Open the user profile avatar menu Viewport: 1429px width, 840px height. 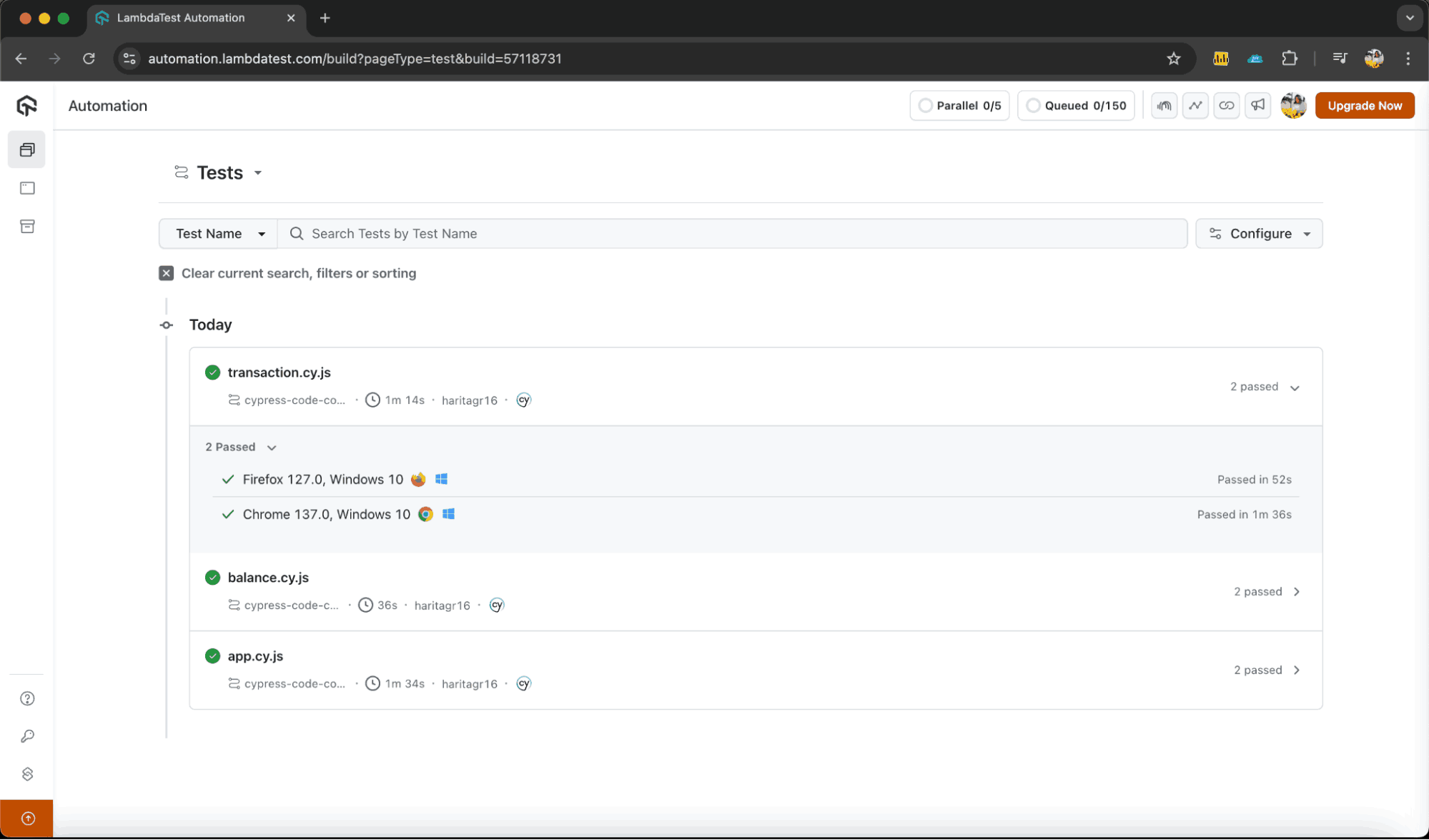1293,105
